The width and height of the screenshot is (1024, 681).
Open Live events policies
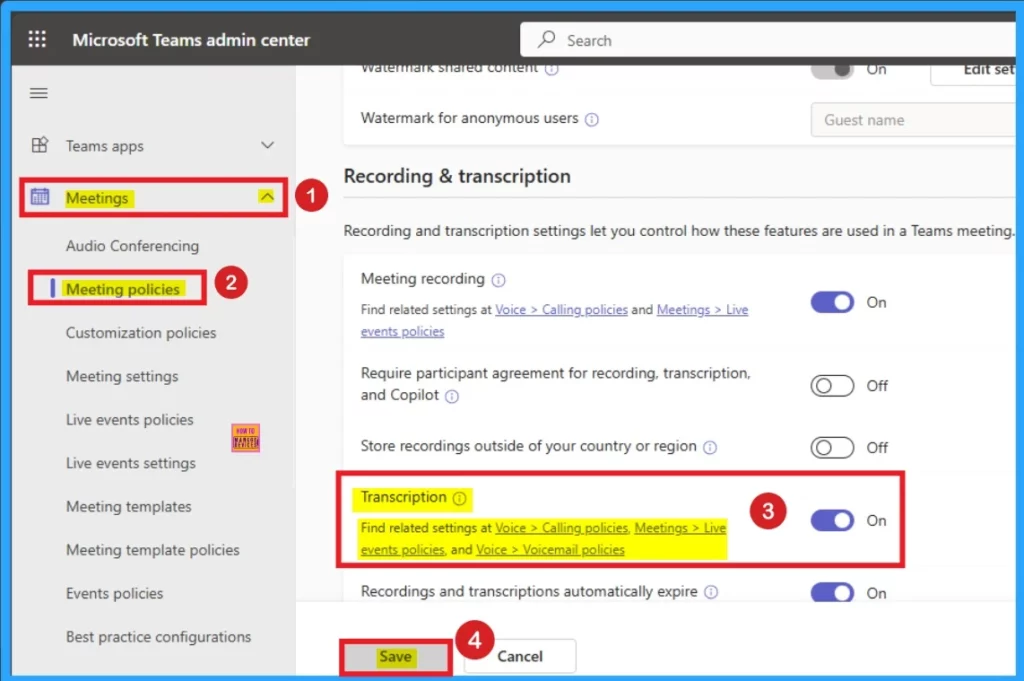(x=129, y=420)
